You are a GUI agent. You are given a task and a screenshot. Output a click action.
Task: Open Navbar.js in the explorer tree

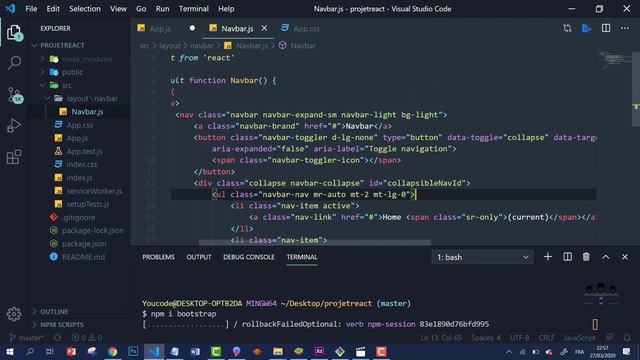87,111
